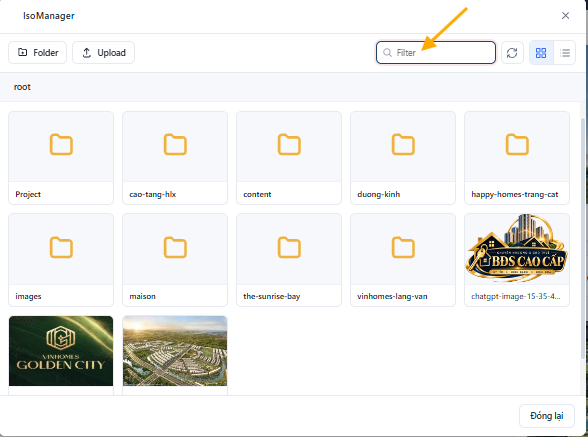Open the maison folder
The image size is (588, 437).
[175, 260]
